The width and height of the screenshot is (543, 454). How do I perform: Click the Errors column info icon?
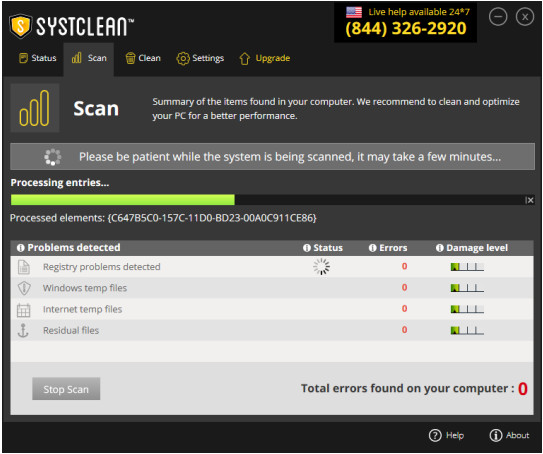pyautogui.click(x=372, y=248)
